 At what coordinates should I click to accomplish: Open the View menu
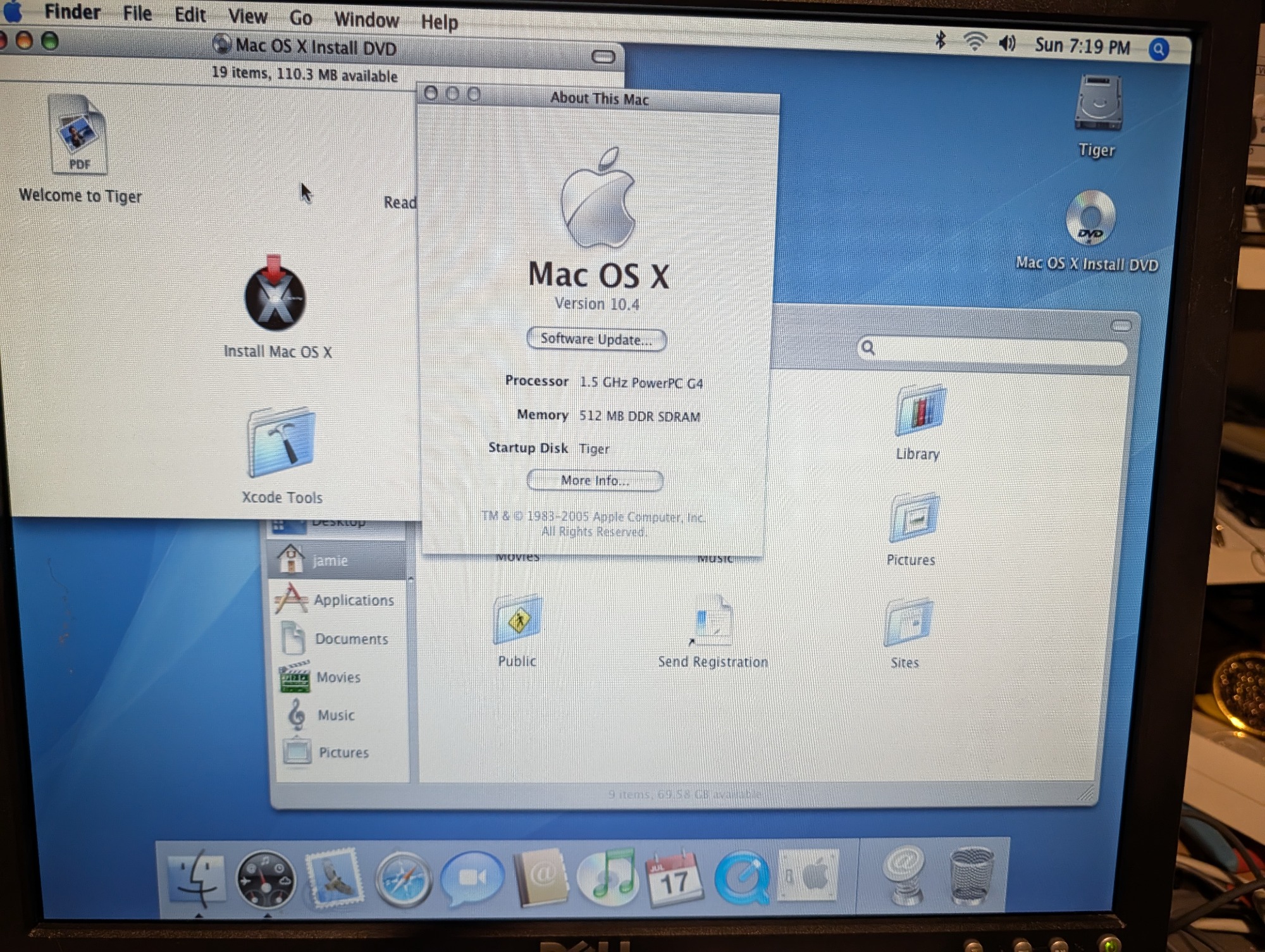click(247, 16)
